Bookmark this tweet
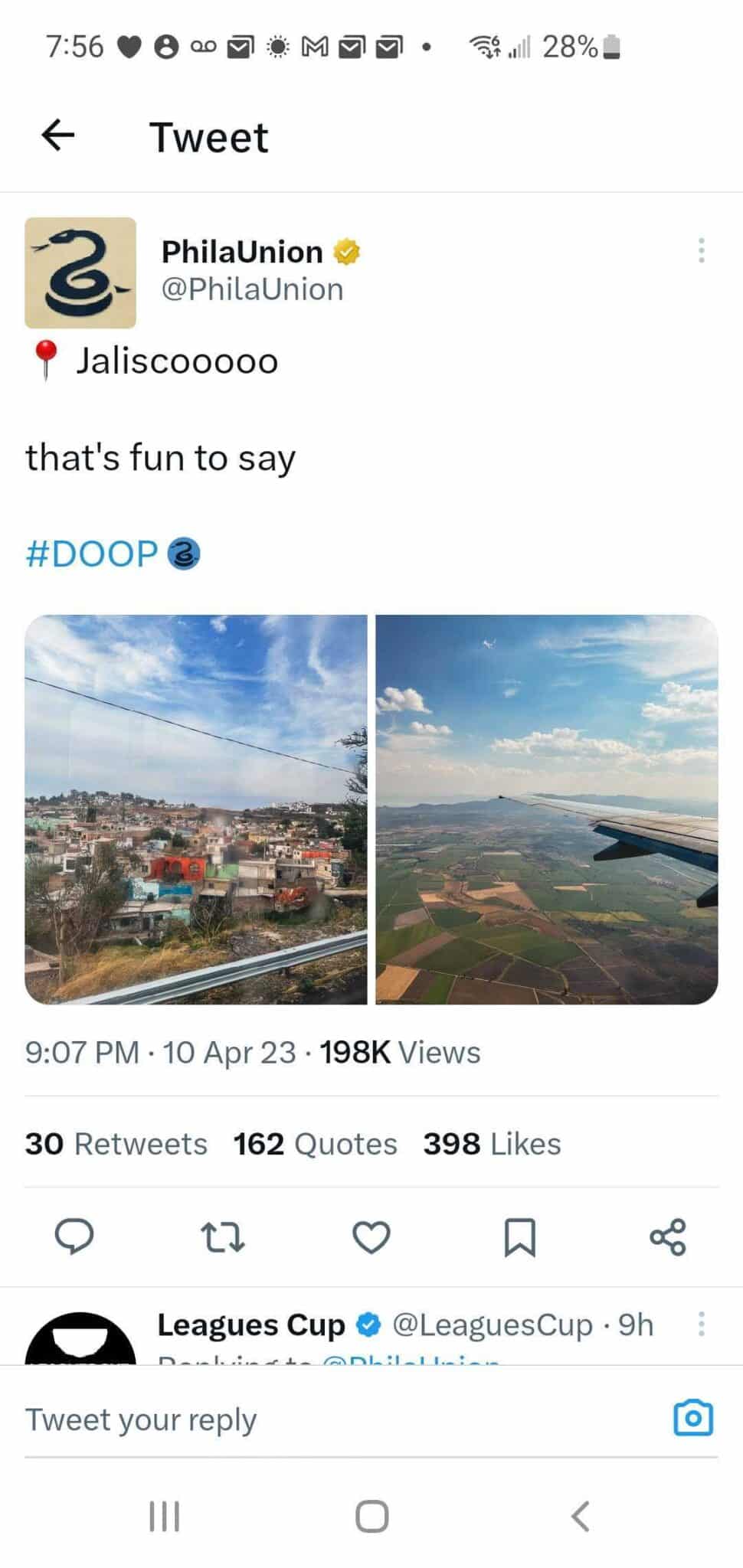Image resolution: width=743 pixels, height=1568 pixels. coord(520,1236)
